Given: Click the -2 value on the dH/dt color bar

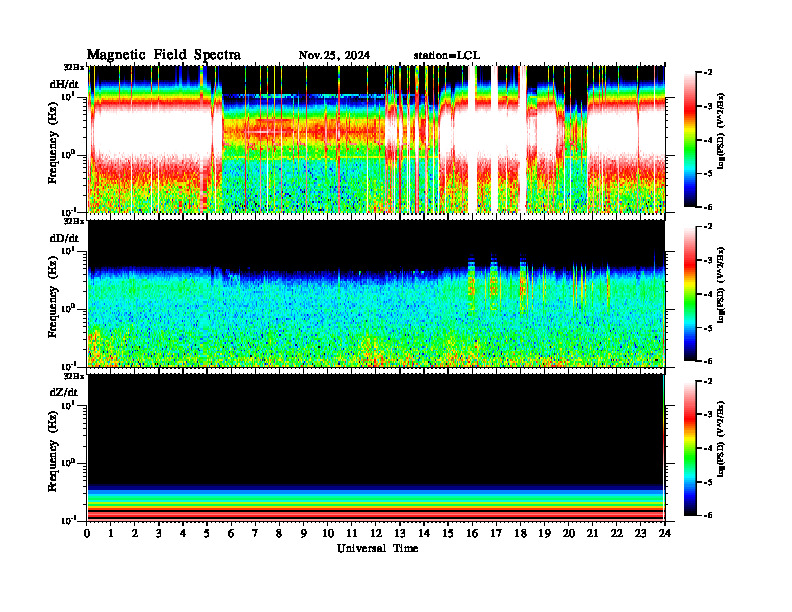Looking at the screenshot, I should [708, 73].
